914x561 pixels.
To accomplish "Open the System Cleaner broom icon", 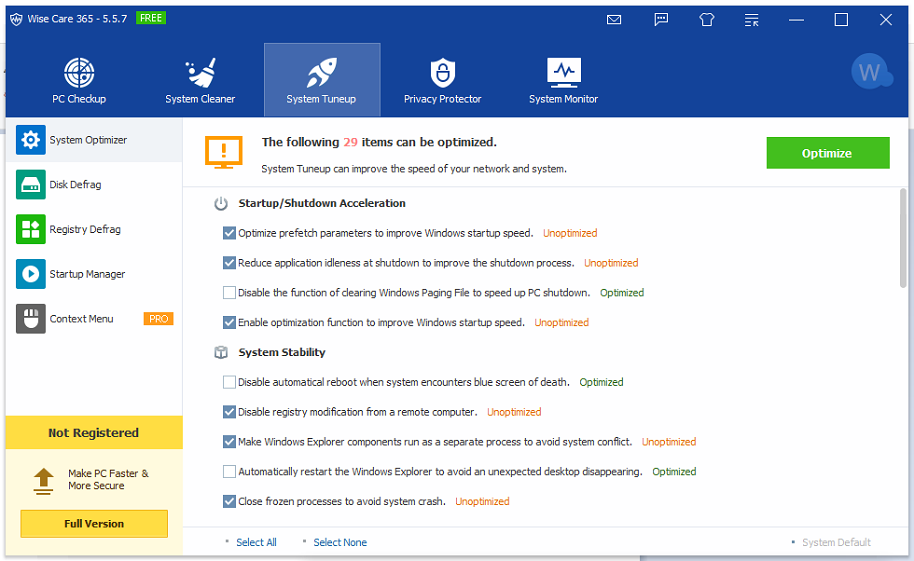I will tap(200, 72).
